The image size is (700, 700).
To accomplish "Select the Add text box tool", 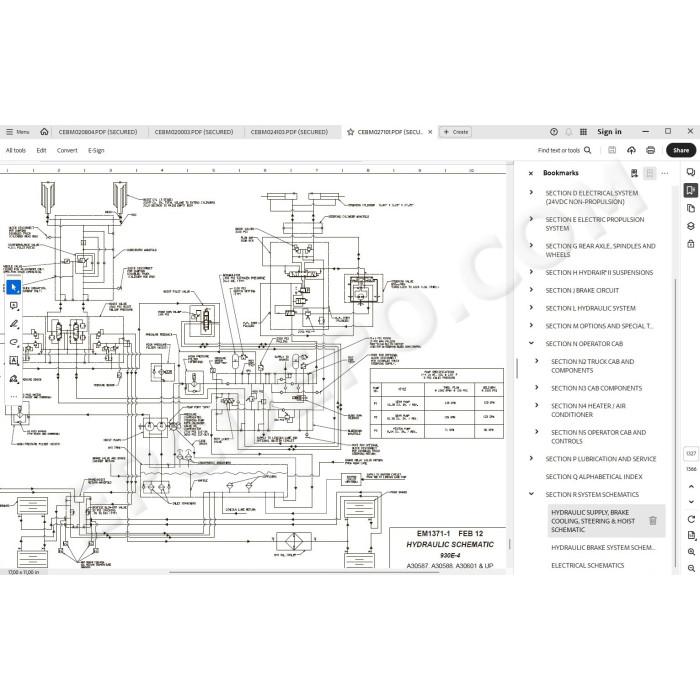I will click(14, 361).
